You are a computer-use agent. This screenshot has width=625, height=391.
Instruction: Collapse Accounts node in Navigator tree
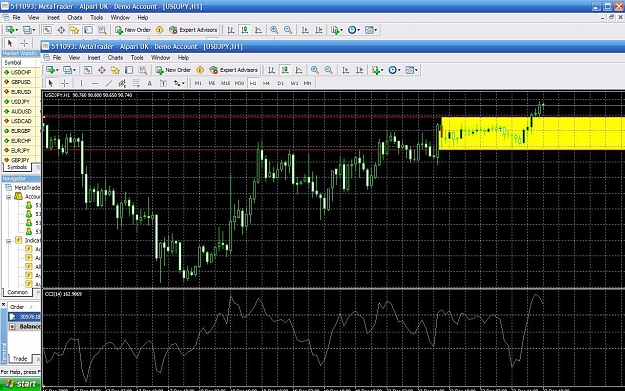coord(8,197)
